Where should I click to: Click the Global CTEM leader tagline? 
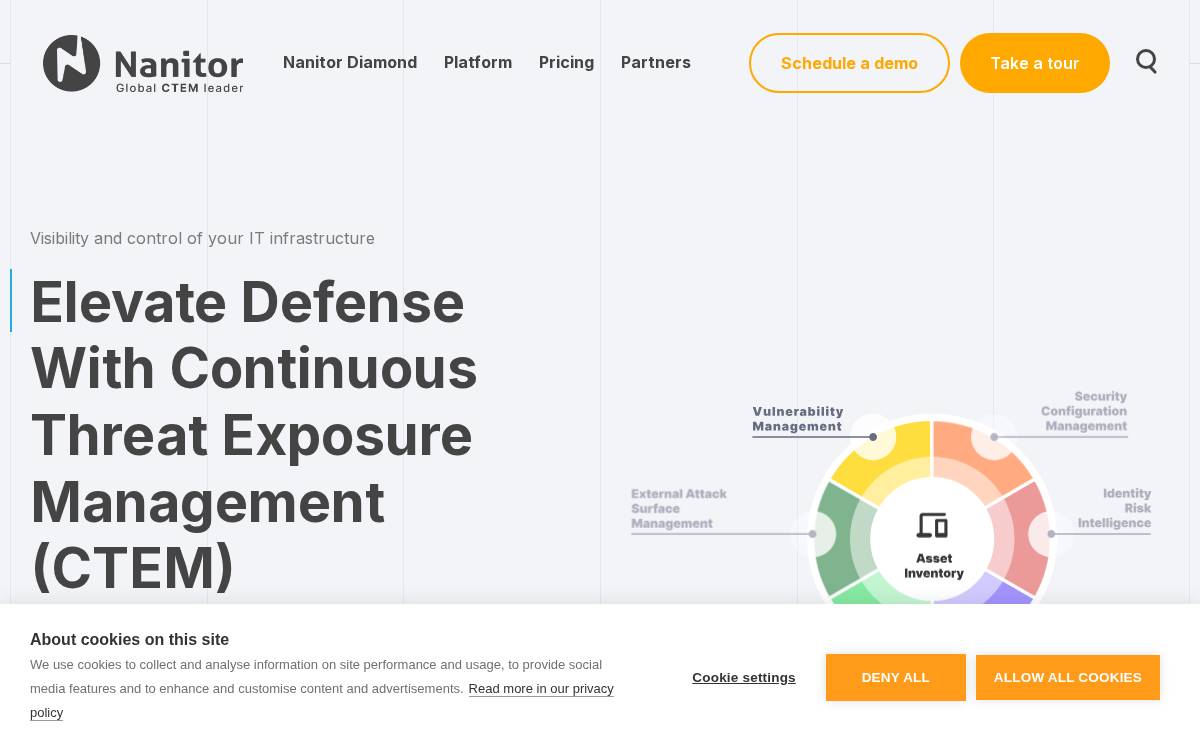180,88
